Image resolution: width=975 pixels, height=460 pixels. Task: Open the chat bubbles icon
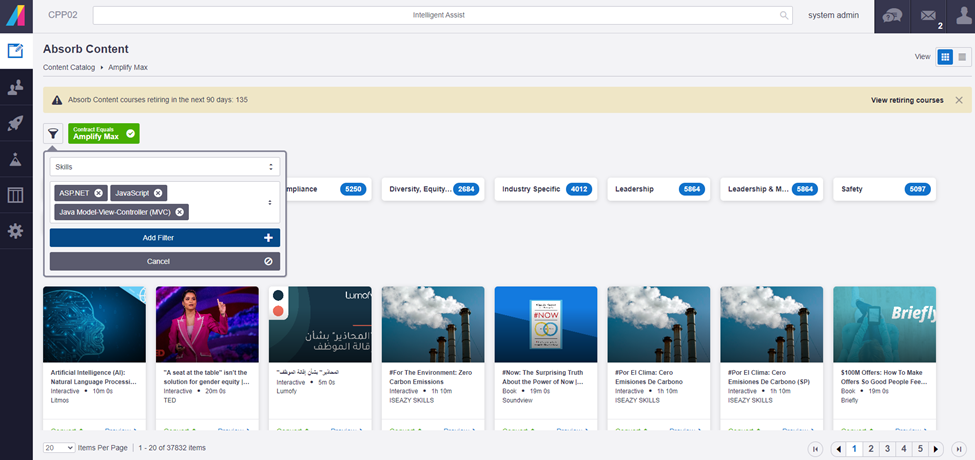pos(892,17)
